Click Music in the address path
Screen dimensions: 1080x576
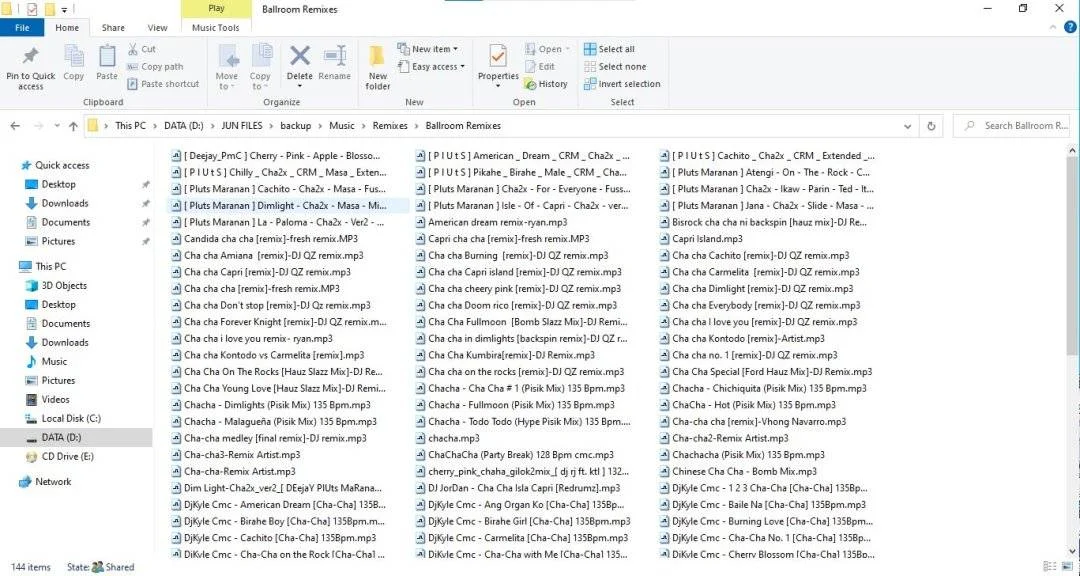click(342, 126)
